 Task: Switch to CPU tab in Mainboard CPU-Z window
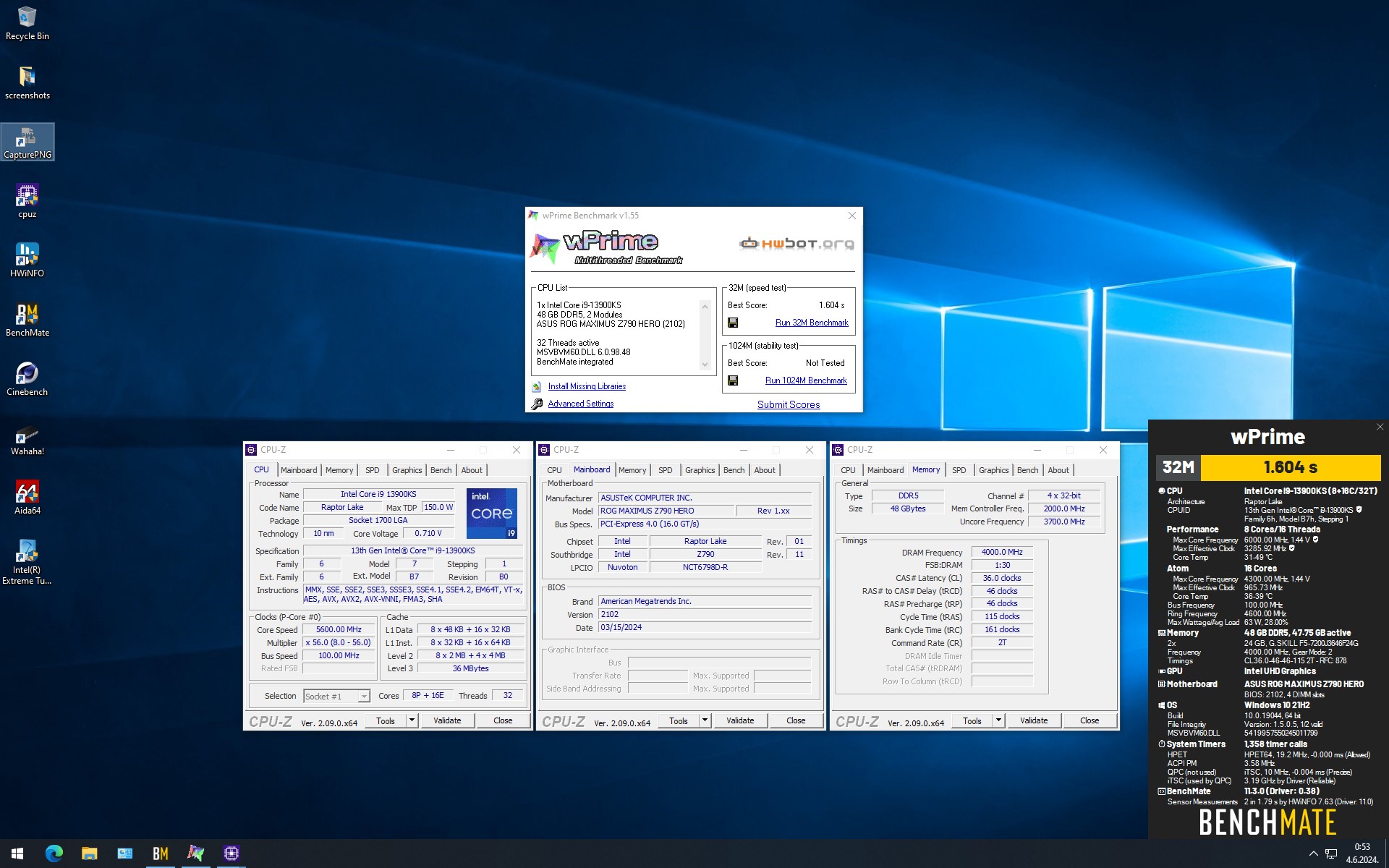click(554, 470)
